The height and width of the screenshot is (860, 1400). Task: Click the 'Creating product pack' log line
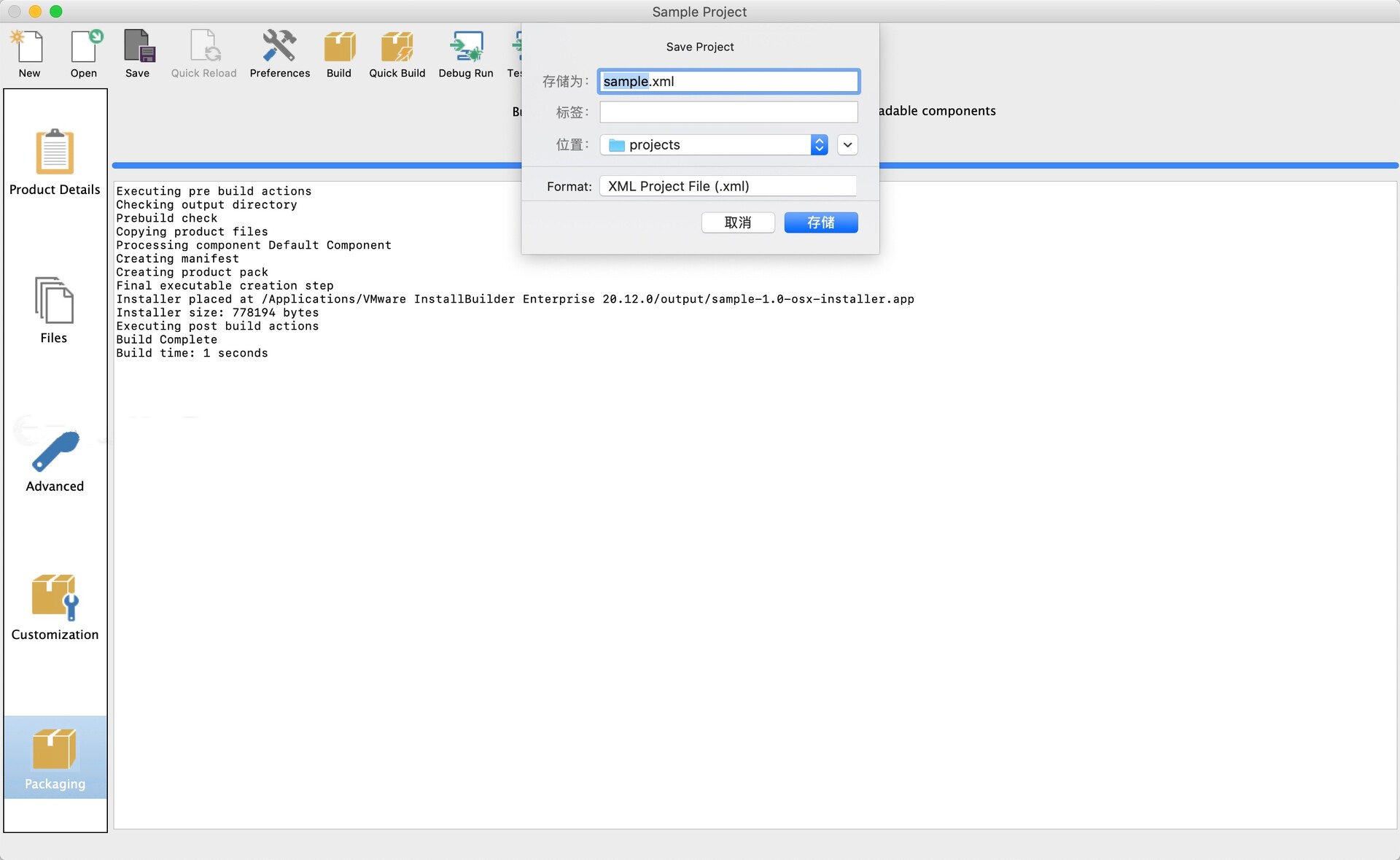tap(192, 272)
